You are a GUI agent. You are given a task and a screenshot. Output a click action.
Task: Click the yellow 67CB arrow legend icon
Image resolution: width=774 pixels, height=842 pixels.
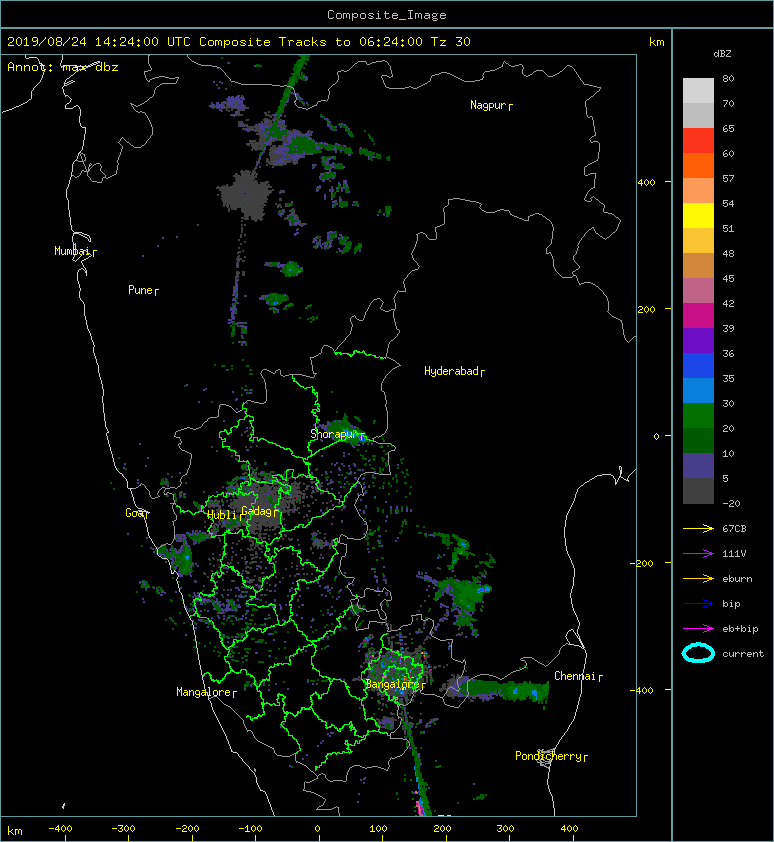[698, 528]
